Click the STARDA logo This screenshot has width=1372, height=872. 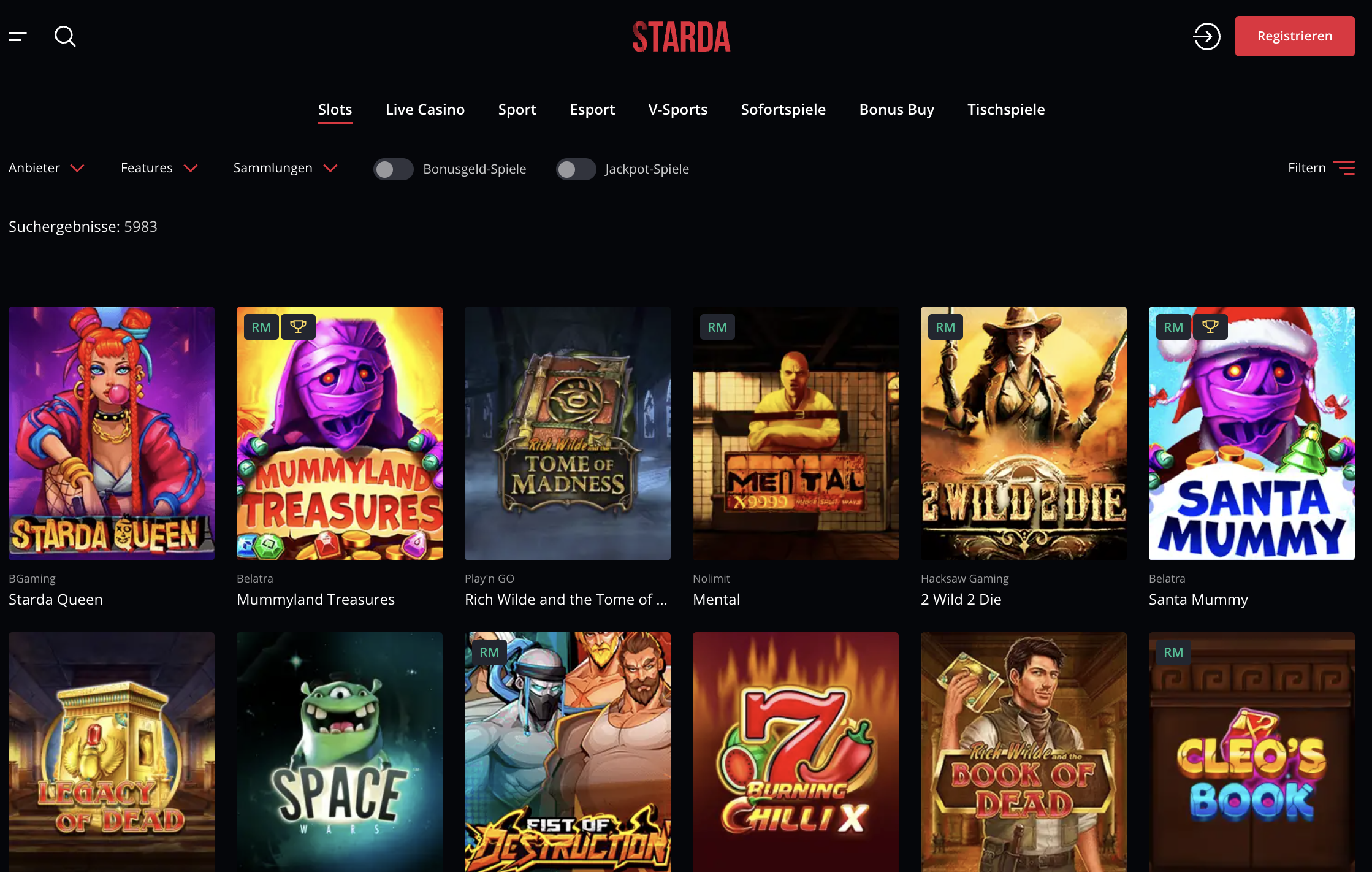point(682,37)
